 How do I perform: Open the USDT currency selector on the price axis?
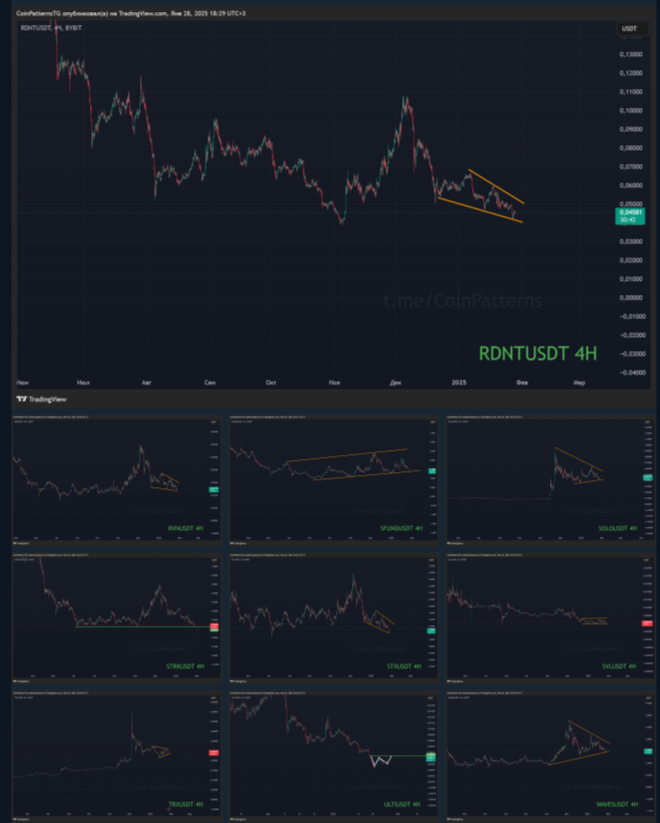[x=632, y=29]
